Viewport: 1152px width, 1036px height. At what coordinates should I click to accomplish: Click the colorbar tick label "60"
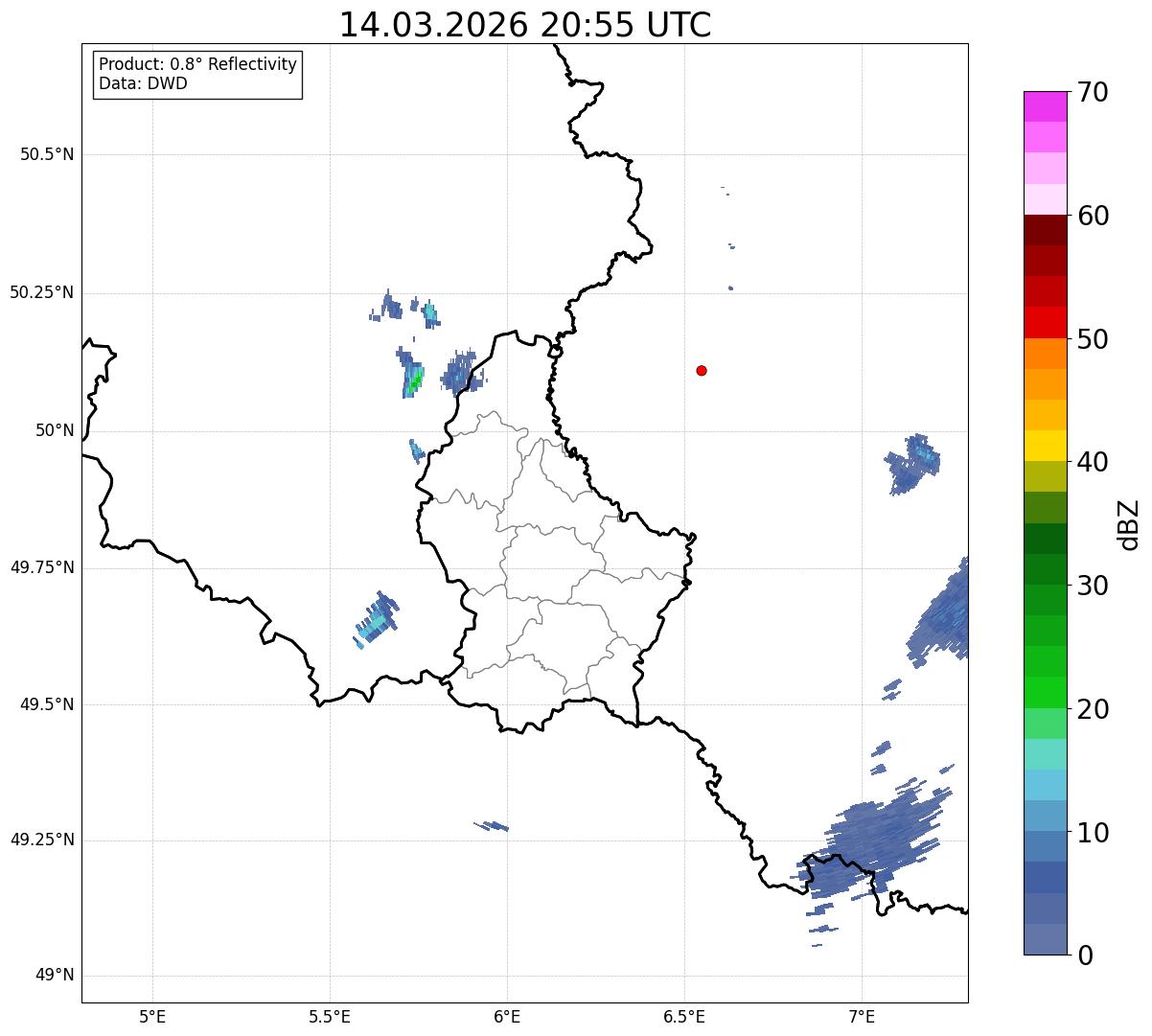1093,216
